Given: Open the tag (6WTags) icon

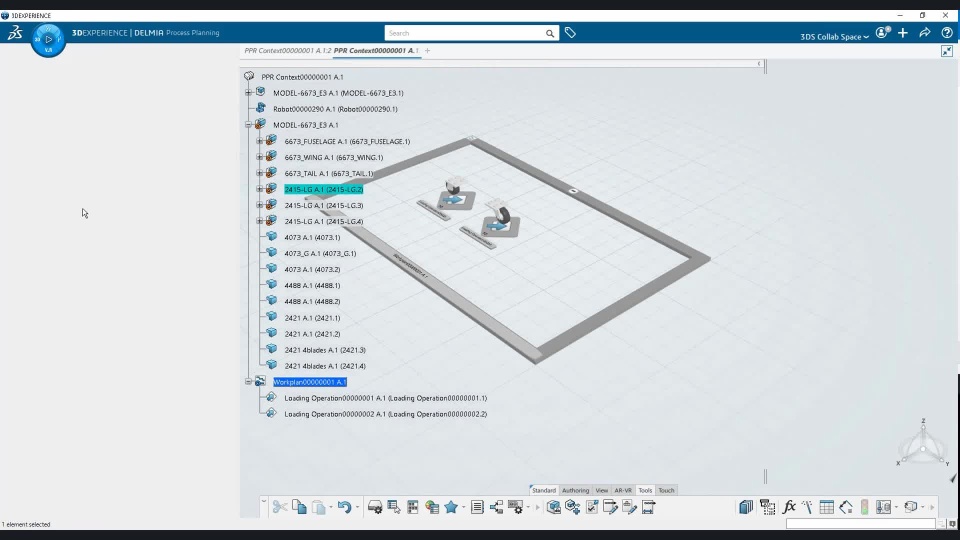Looking at the screenshot, I should [x=570, y=33].
